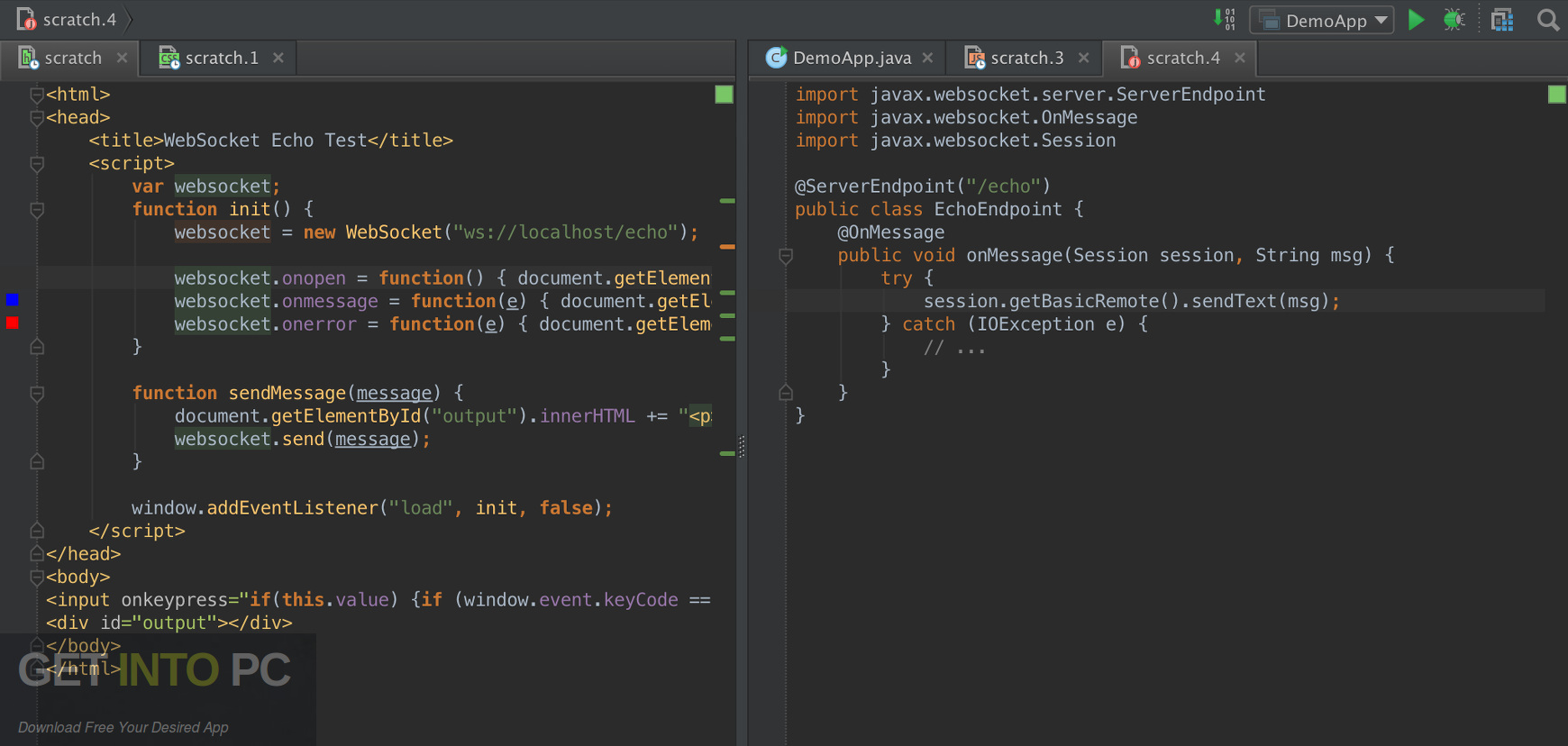
Task: Click scratch.3 tab's file icon
Action: point(974,58)
